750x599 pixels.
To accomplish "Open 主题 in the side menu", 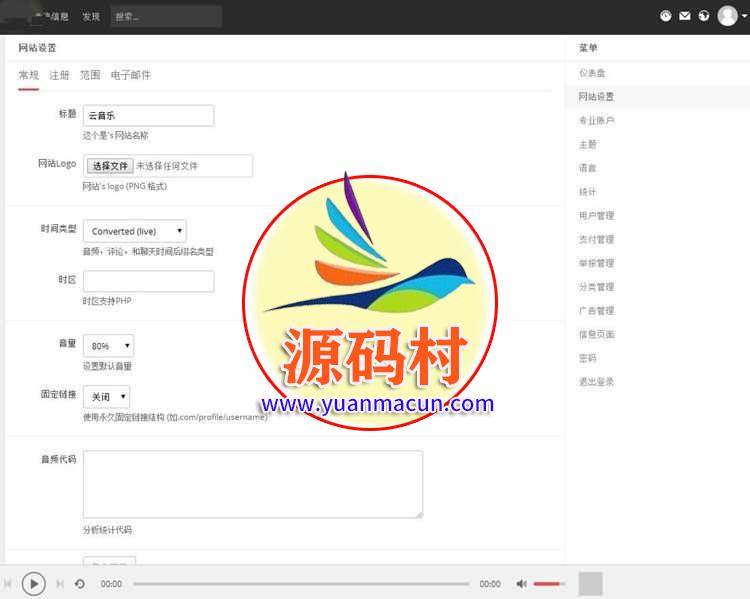I will (587, 144).
